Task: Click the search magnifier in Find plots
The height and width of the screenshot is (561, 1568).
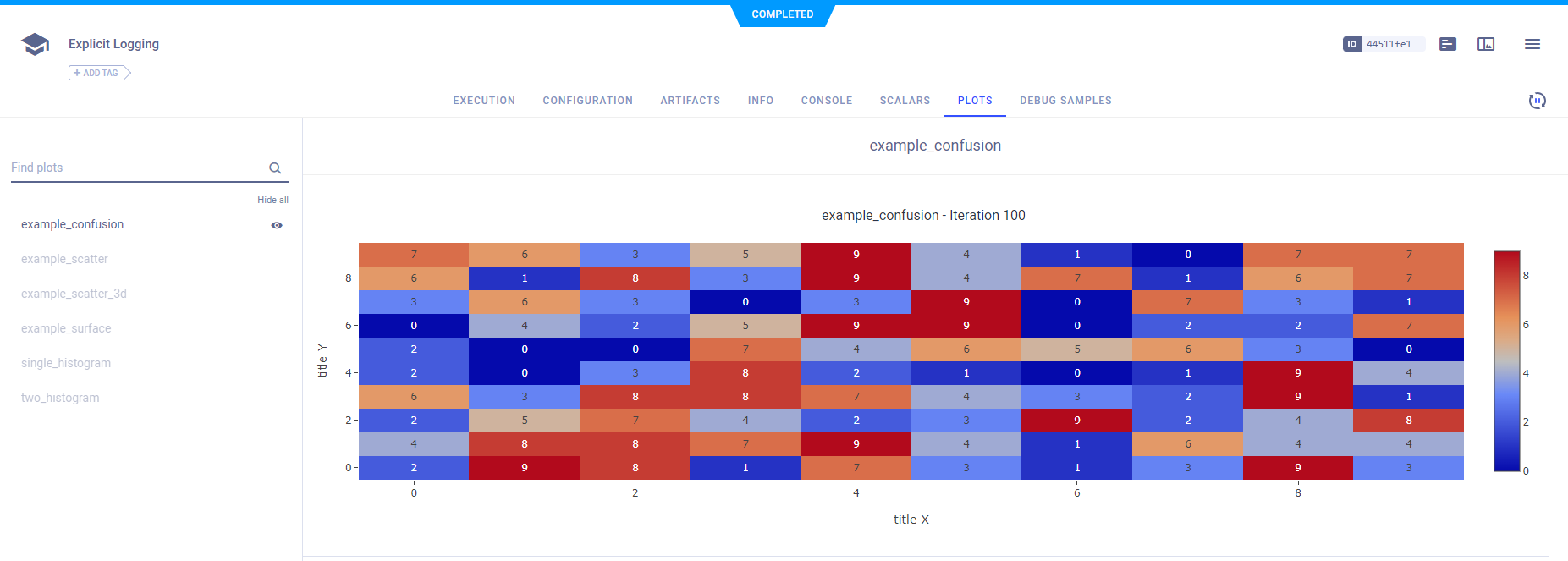Action: click(275, 168)
